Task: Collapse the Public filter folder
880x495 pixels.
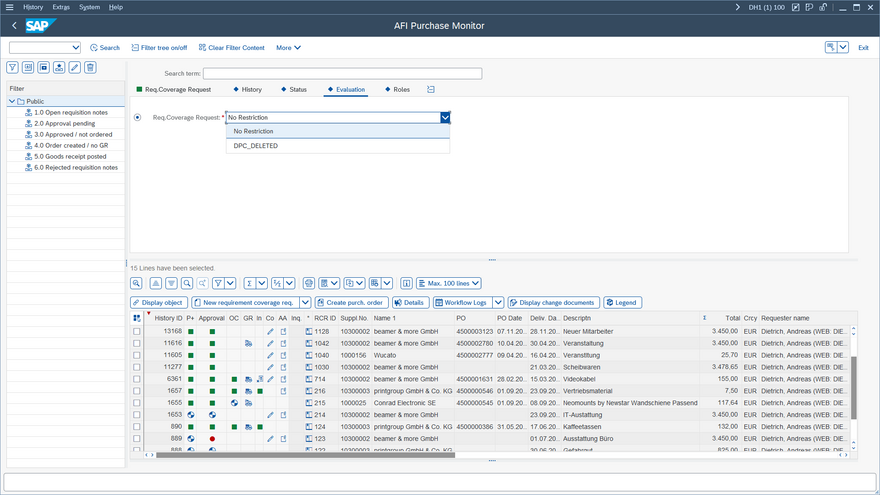Action: [x=11, y=101]
